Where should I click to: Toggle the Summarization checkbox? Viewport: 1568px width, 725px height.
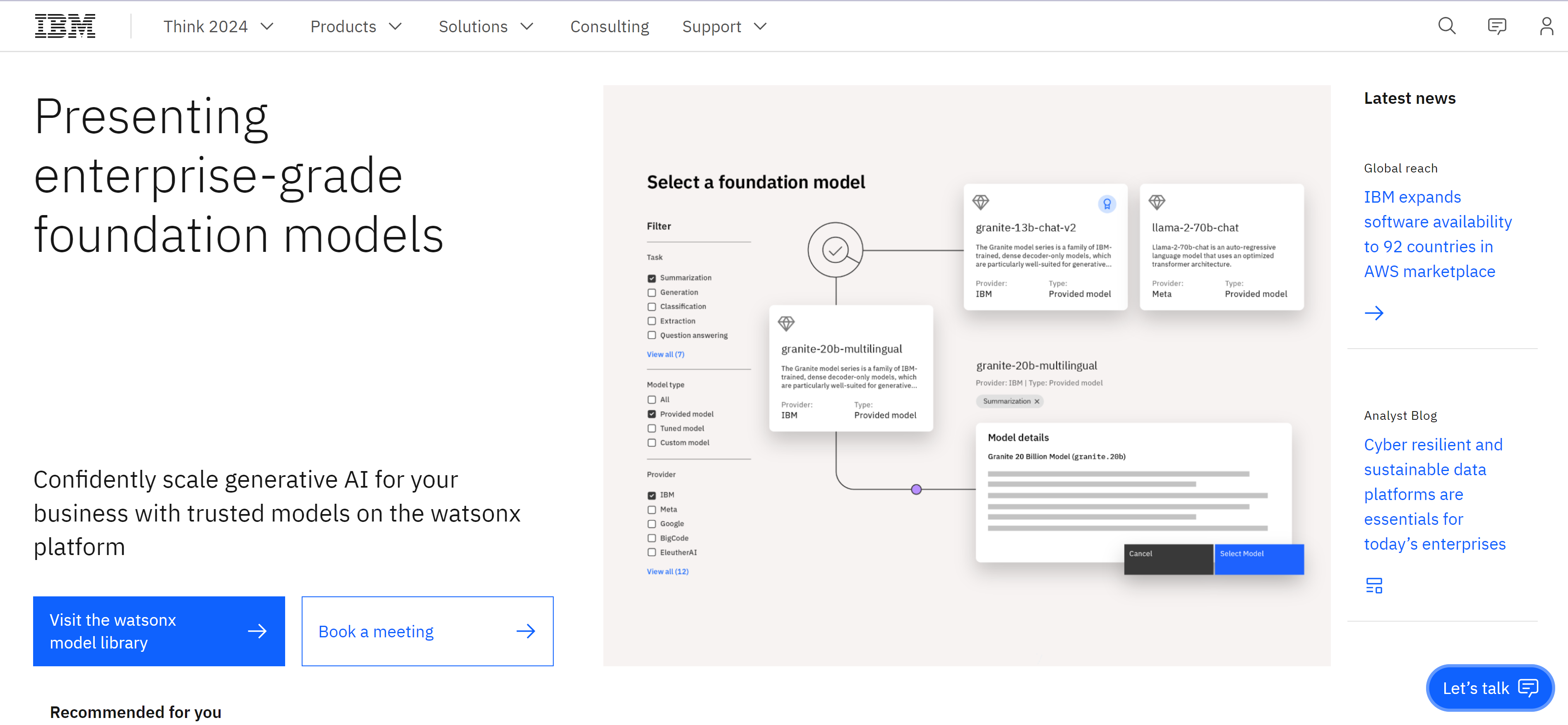pyautogui.click(x=651, y=278)
